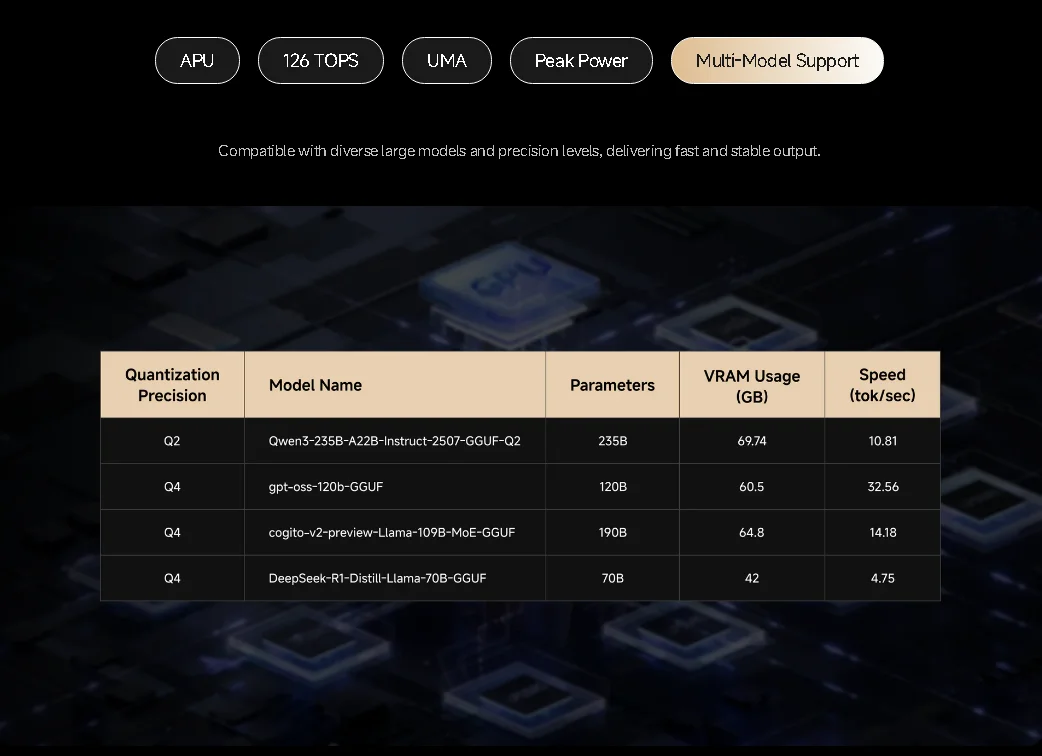Open the UMA tab

coord(447,60)
